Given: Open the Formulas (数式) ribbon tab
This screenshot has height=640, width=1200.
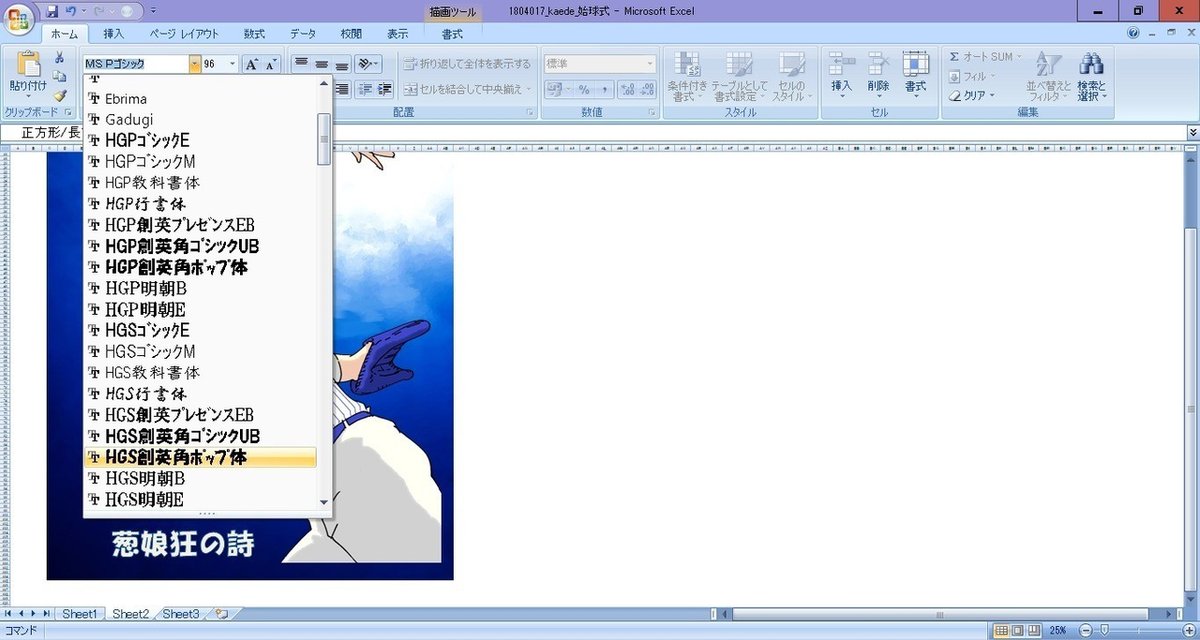Looking at the screenshot, I should click(x=254, y=34).
